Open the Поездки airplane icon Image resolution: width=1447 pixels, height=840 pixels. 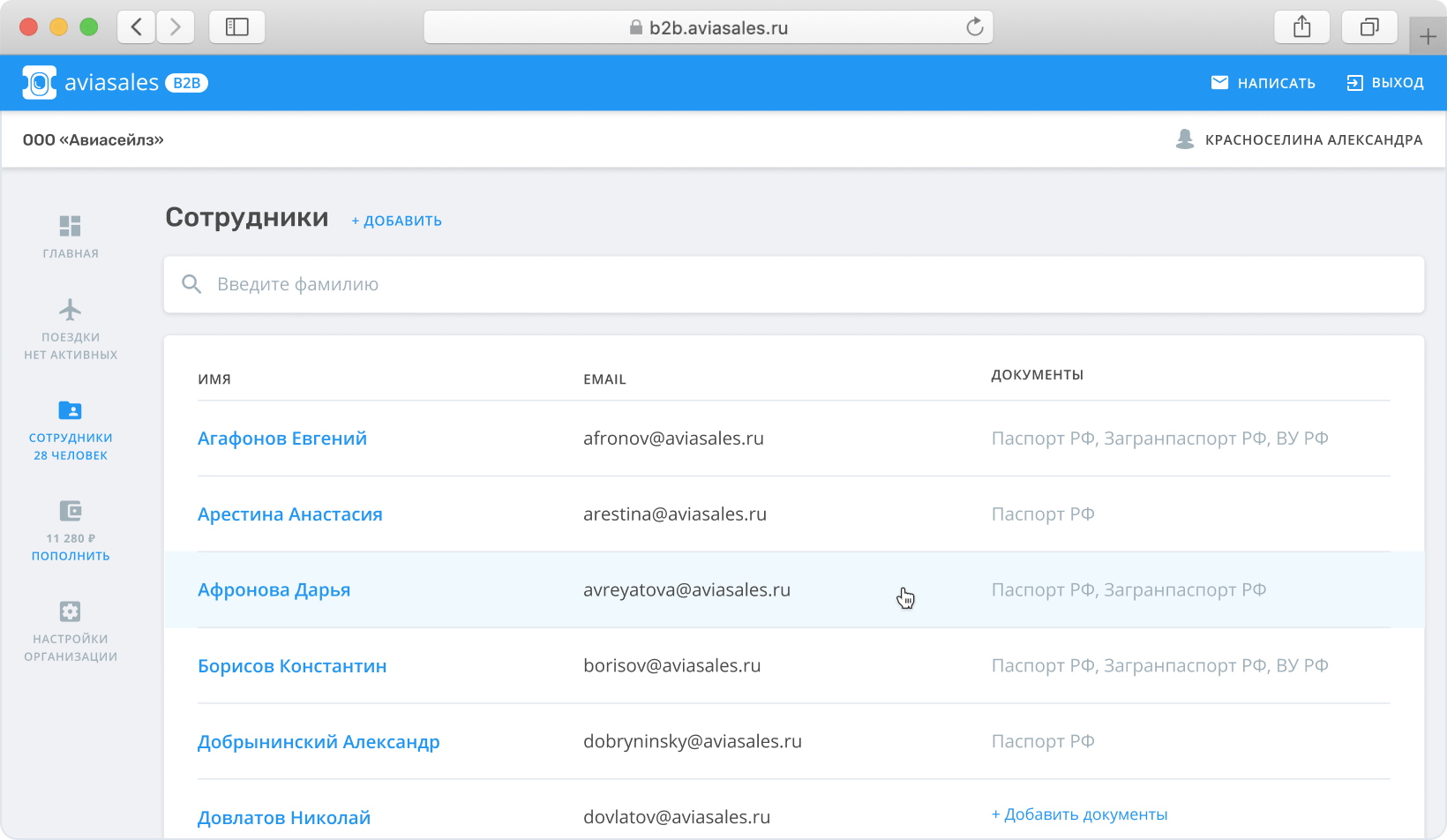pyautogui.click(x=70, y=310)
